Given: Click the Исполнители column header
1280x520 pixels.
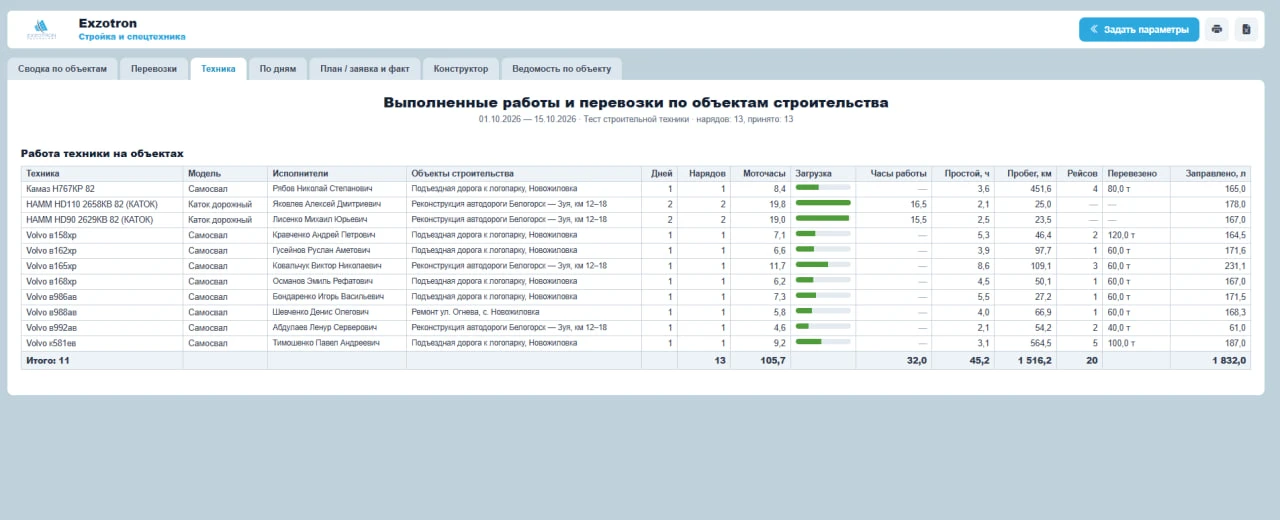Looking at the screenshot, I should 336,173.
